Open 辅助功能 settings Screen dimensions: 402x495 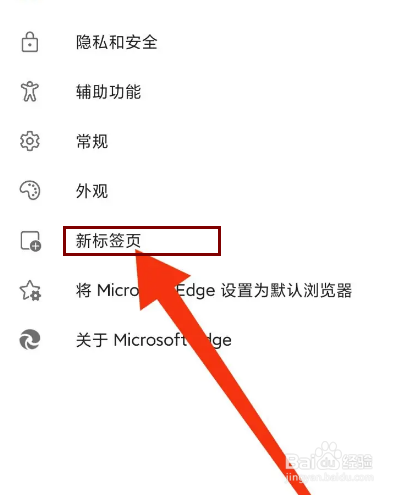(108, 92)
